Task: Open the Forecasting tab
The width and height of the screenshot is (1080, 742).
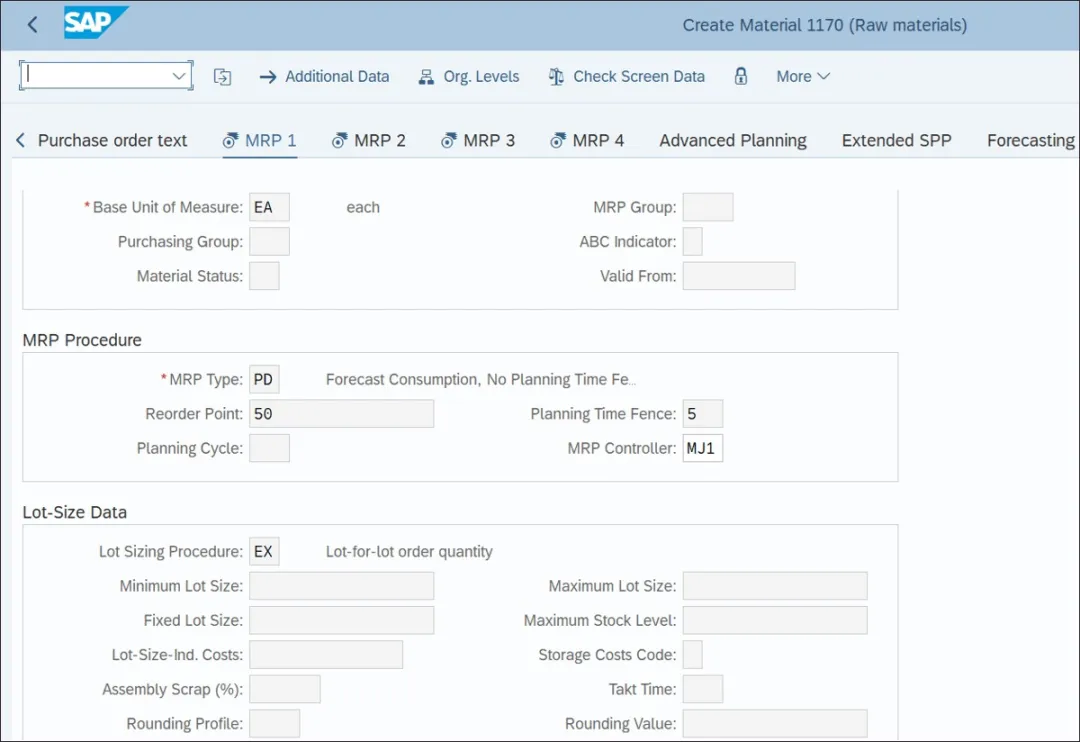Action: pyautogui.click(x=1030, y=141)
